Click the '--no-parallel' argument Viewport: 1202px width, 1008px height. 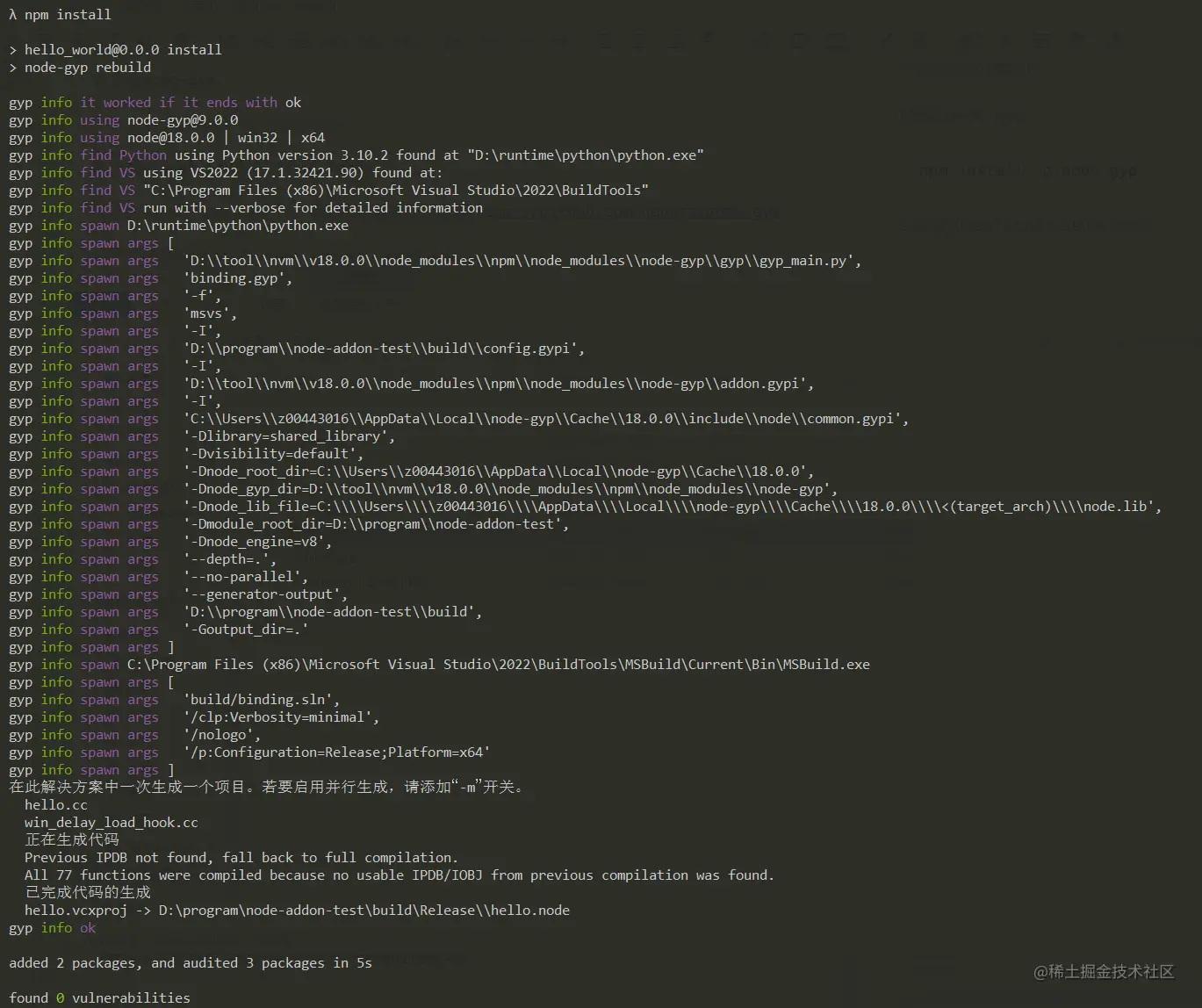pos(246,577)
